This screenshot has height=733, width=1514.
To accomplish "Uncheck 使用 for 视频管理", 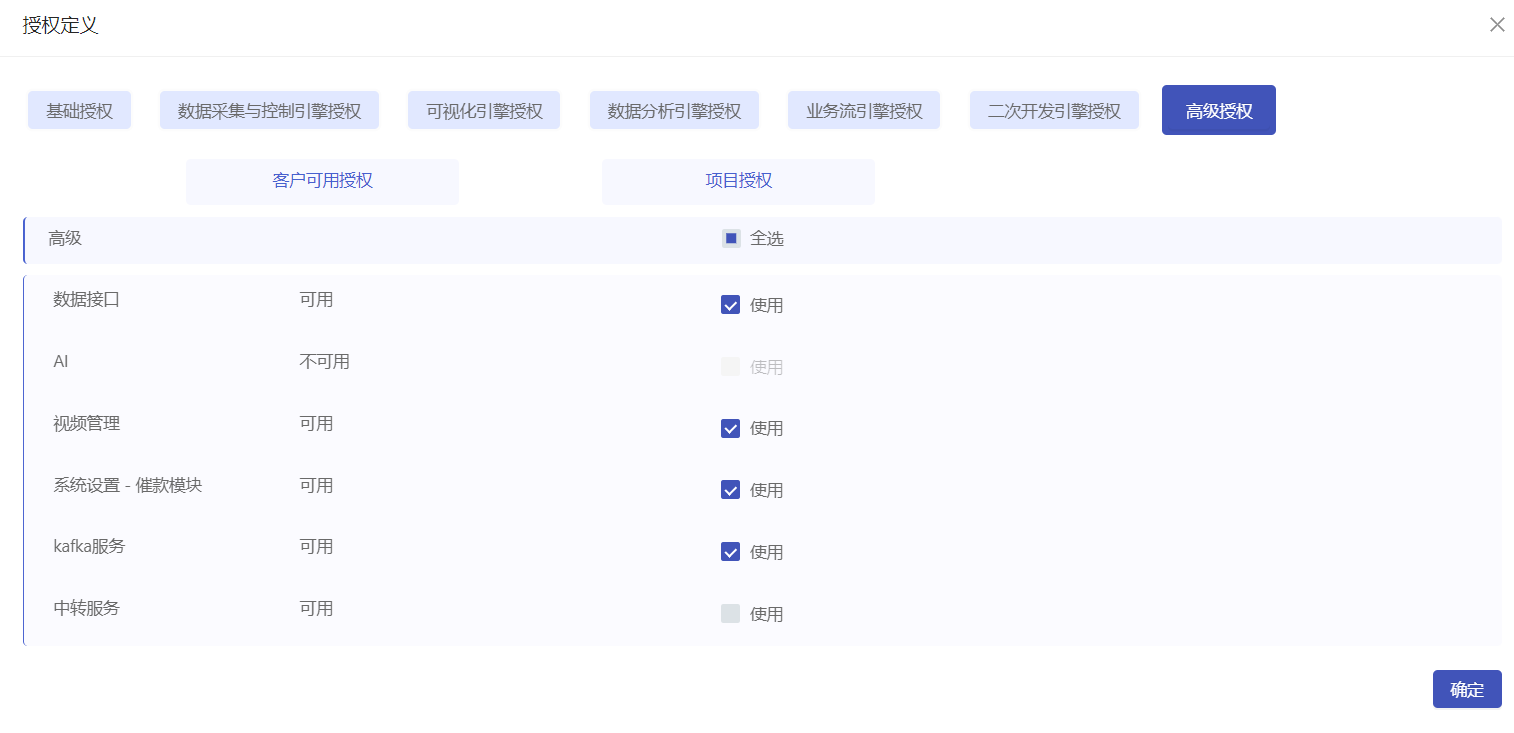I will pos(730,428).
